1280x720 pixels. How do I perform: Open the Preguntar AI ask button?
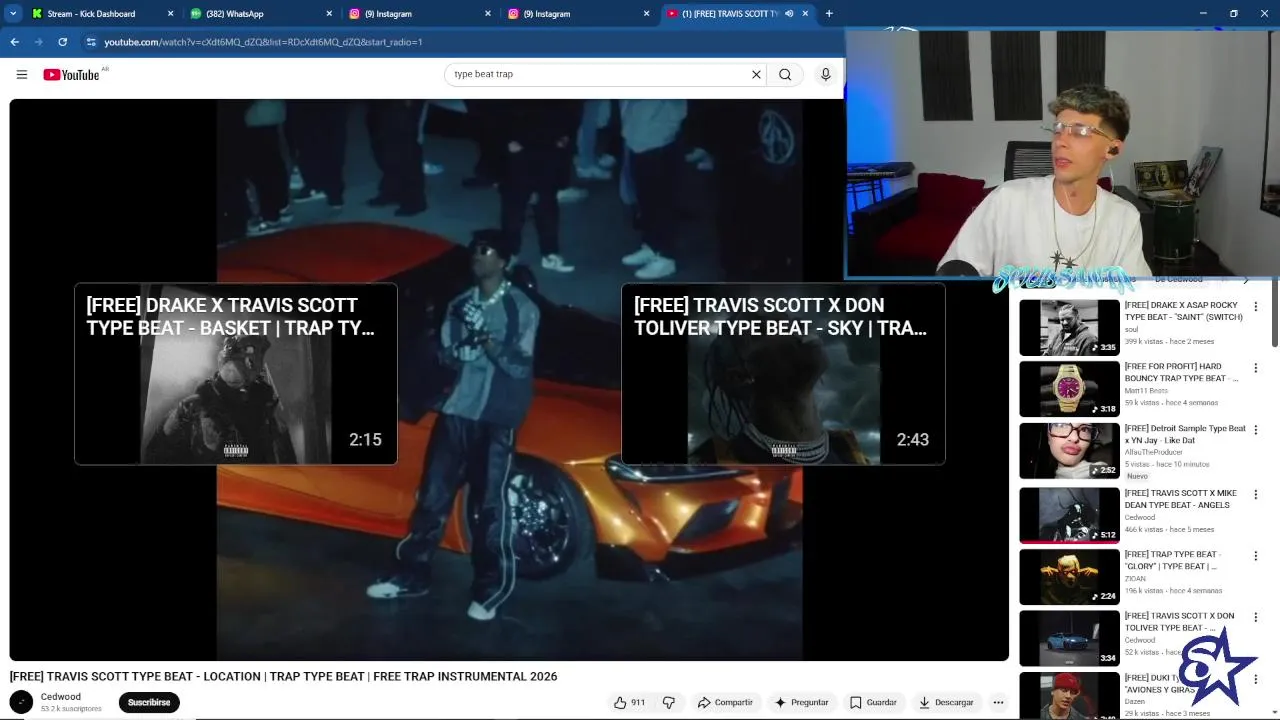click(x=802, y=702)
